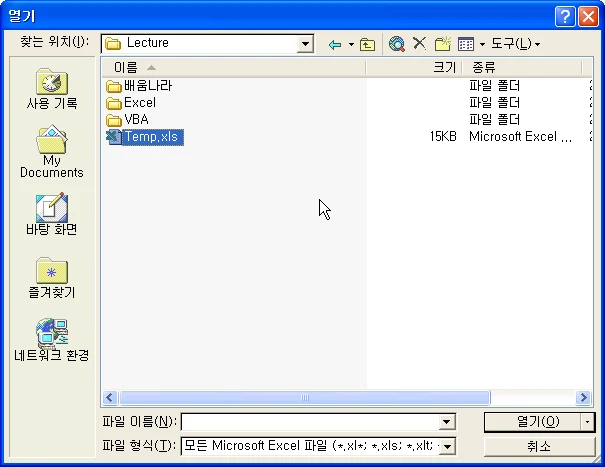Expand the 파일 이름 dropdown arrow

click(447, 422)
